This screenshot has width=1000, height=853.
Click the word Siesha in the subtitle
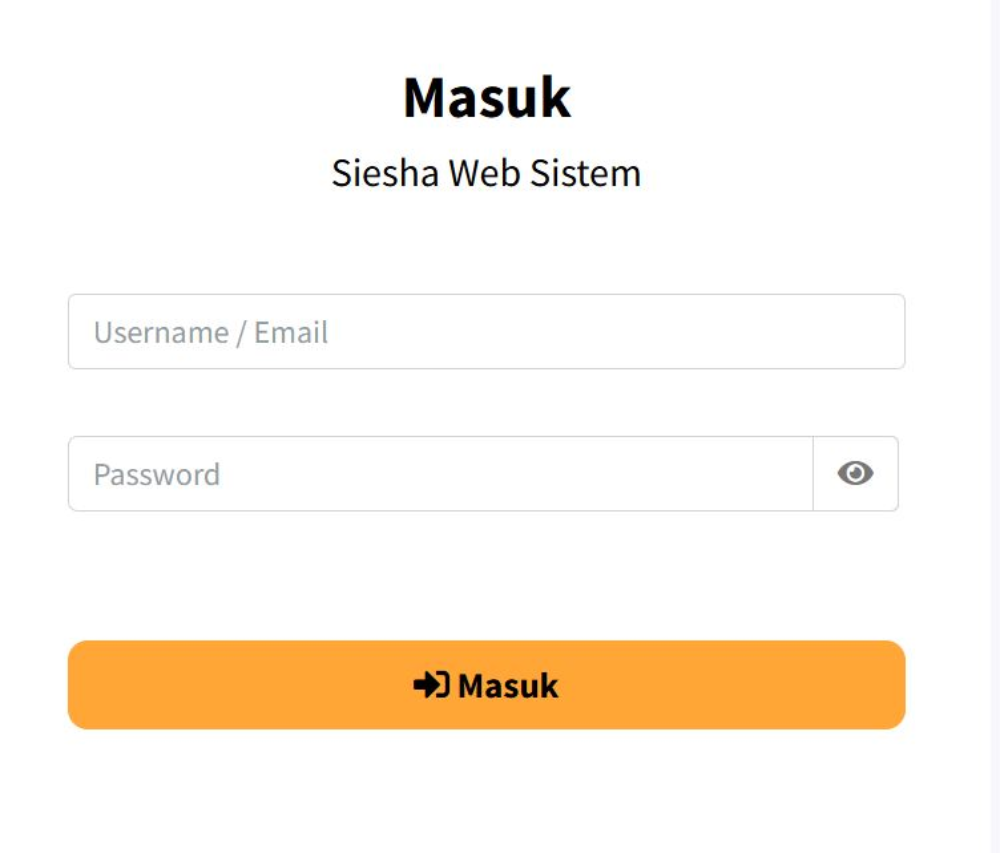click(x=385, y=173)
